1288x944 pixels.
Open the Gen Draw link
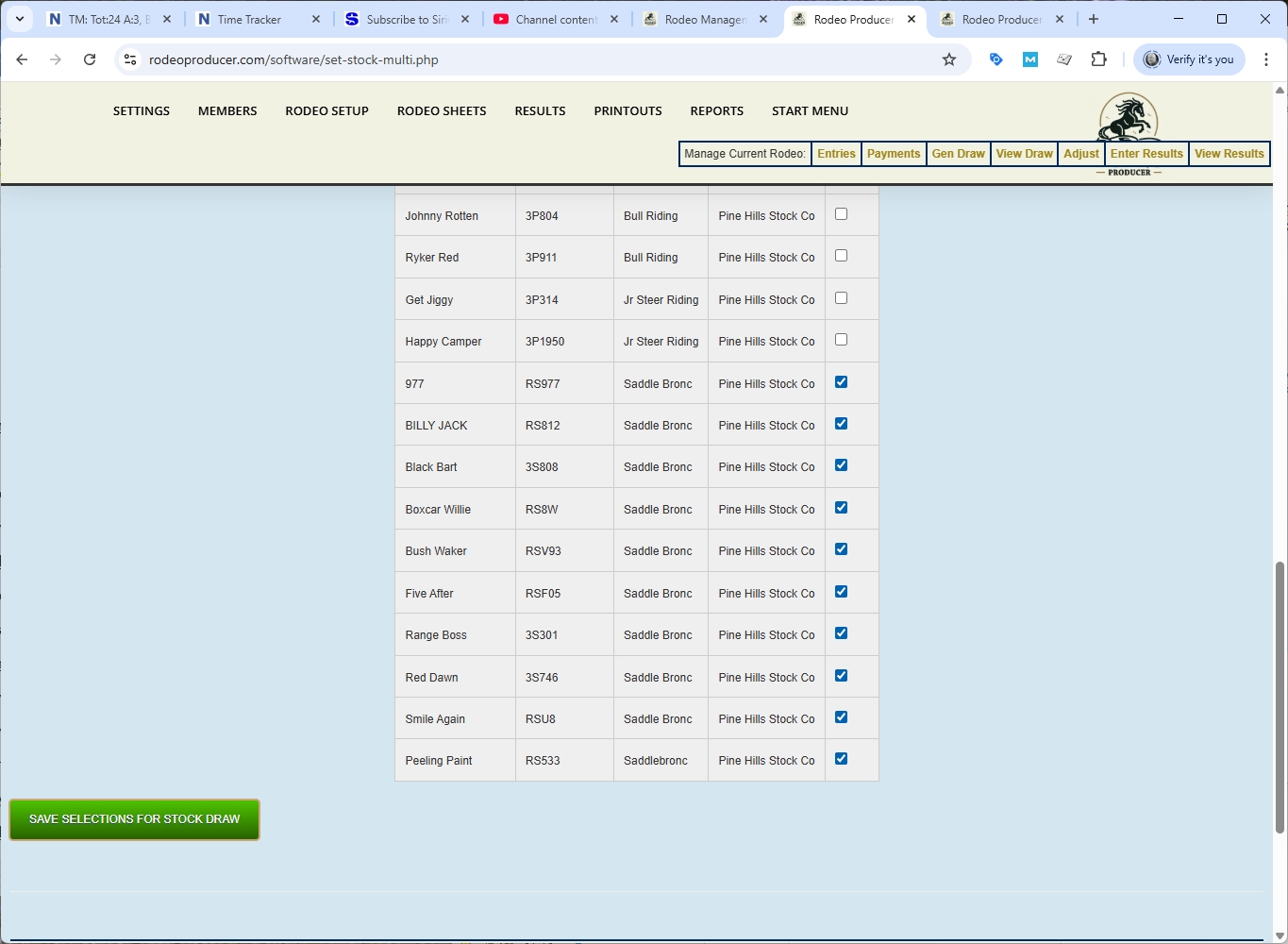pos(958,154)
